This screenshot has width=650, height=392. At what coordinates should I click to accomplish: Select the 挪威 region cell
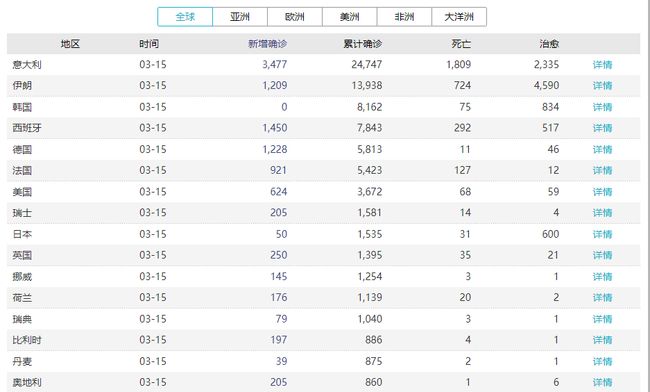(x=22, y=276)
